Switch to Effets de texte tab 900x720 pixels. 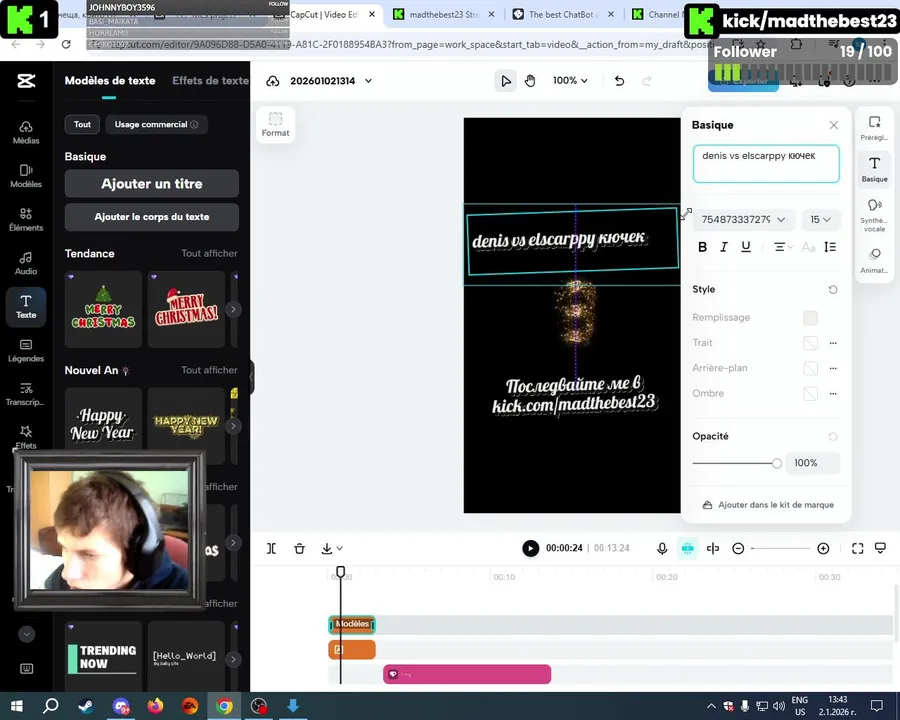coord(211,81)
